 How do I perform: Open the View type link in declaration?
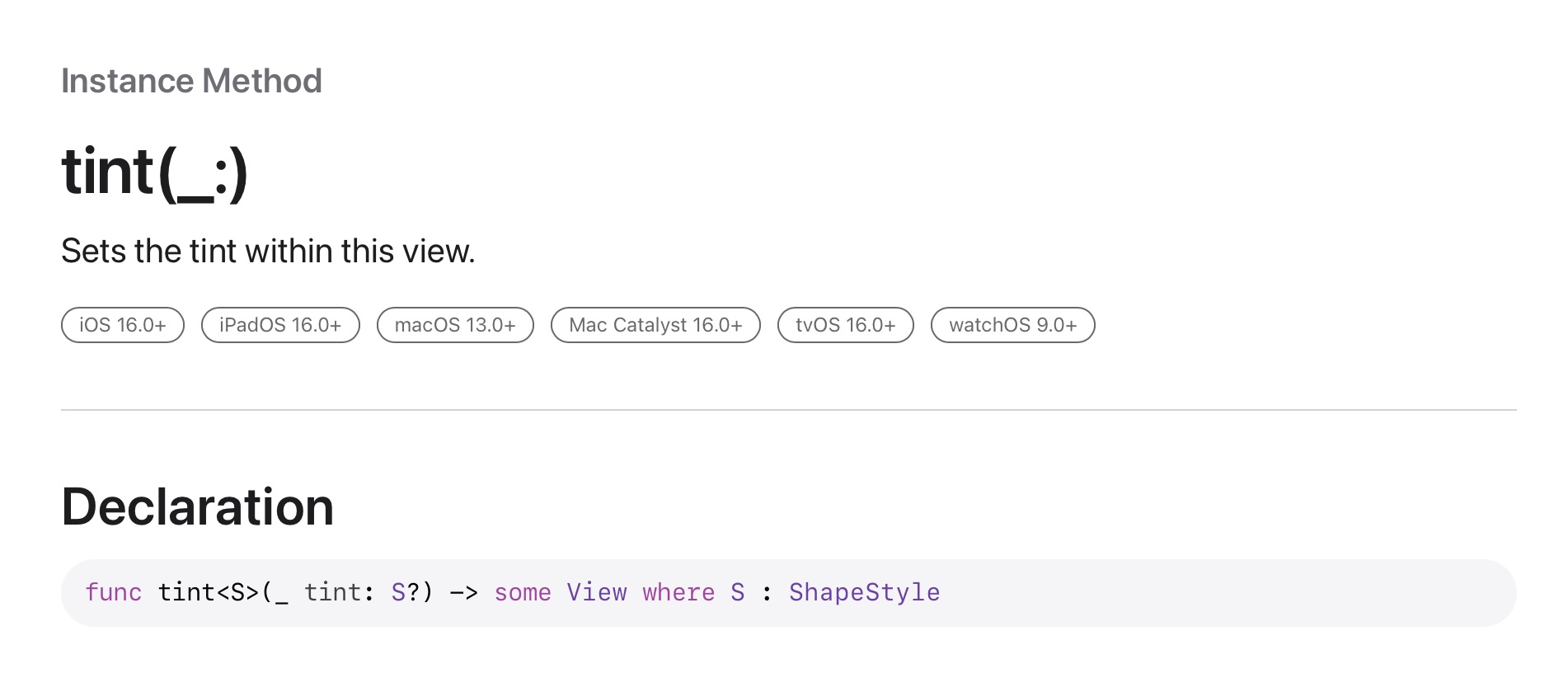[596, 592]
